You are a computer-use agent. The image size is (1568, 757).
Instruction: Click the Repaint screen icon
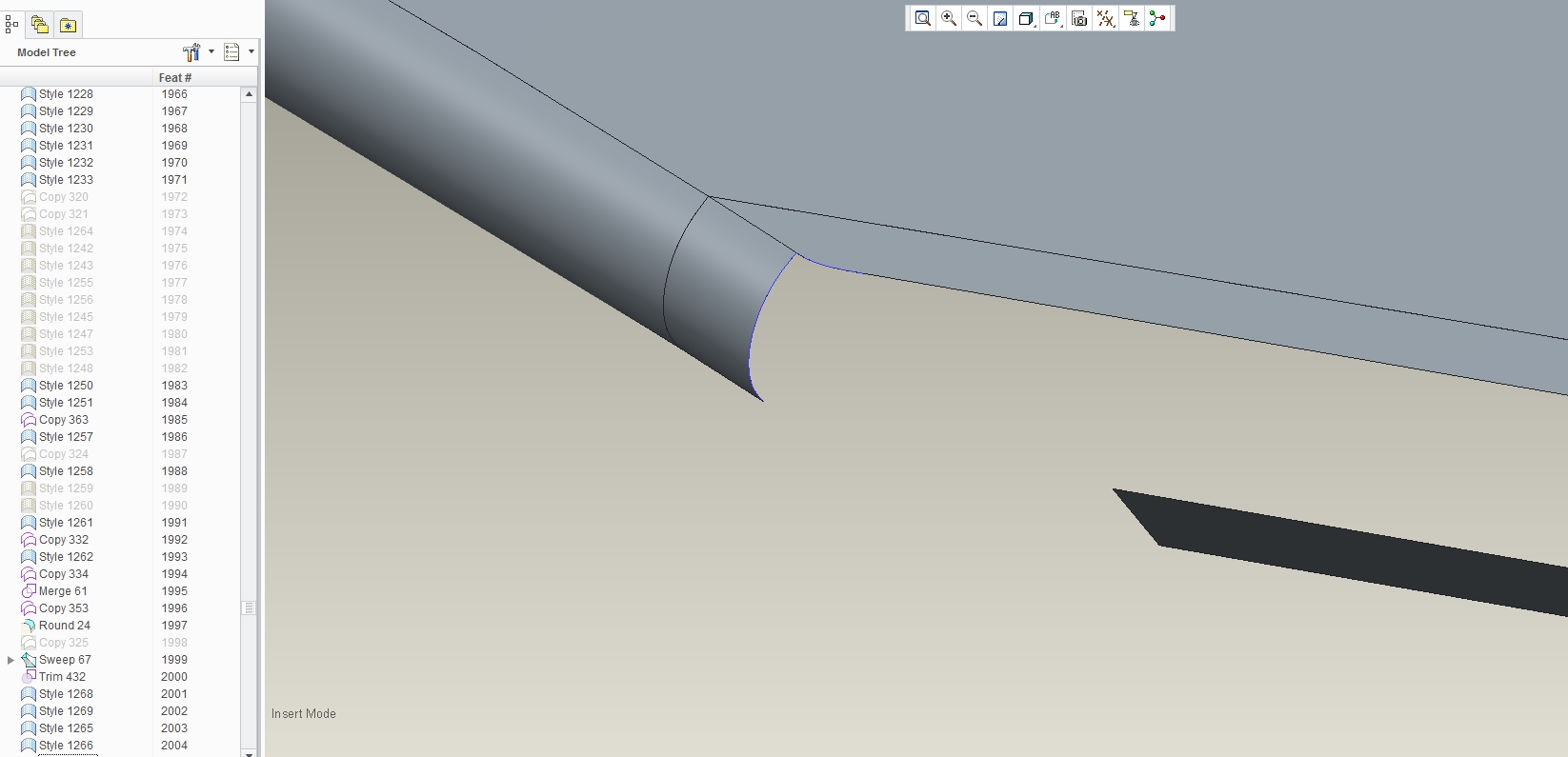click(1000, 18)
